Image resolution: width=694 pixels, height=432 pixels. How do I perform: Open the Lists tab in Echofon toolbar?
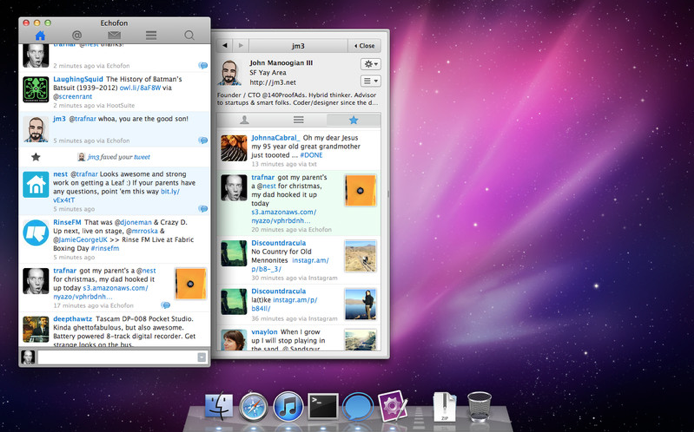coord(151,35)
